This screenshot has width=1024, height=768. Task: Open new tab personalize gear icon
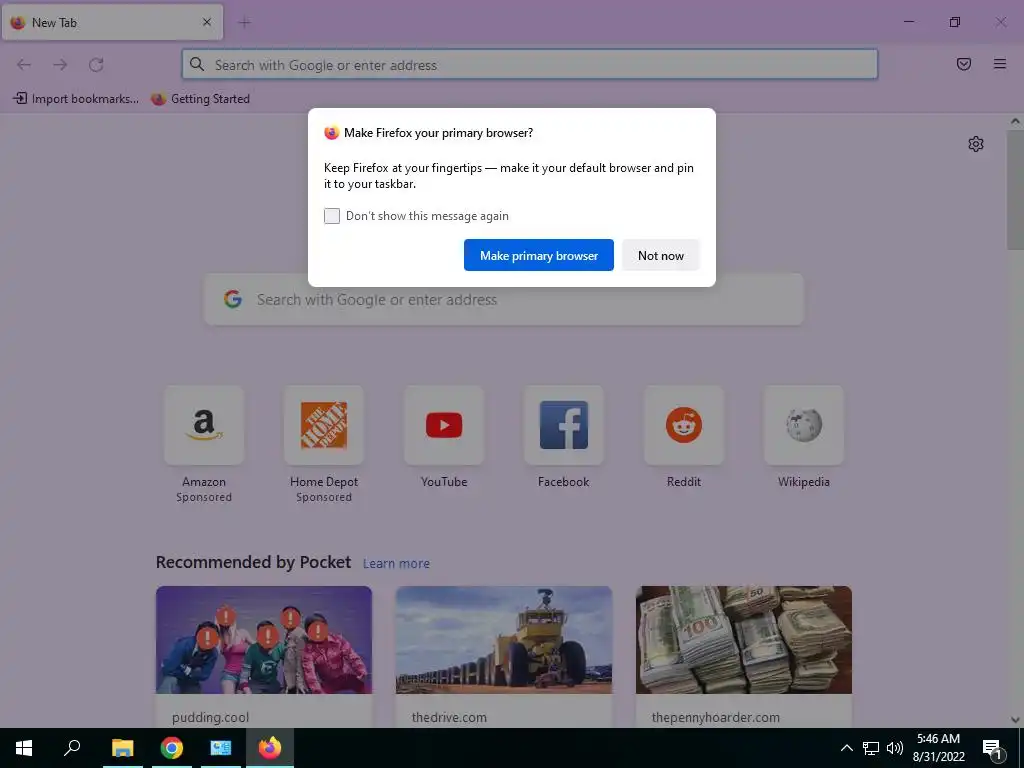pos(976,144)
